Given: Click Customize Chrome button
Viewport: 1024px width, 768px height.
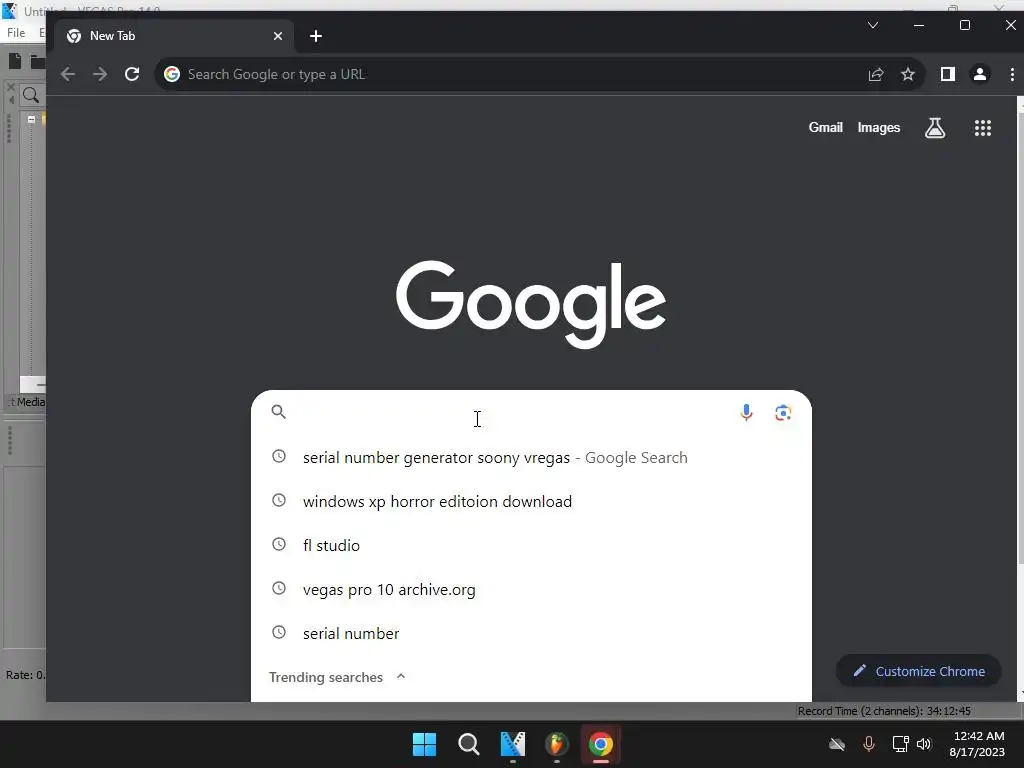Looking at the screenshot, I should point(918,671).
